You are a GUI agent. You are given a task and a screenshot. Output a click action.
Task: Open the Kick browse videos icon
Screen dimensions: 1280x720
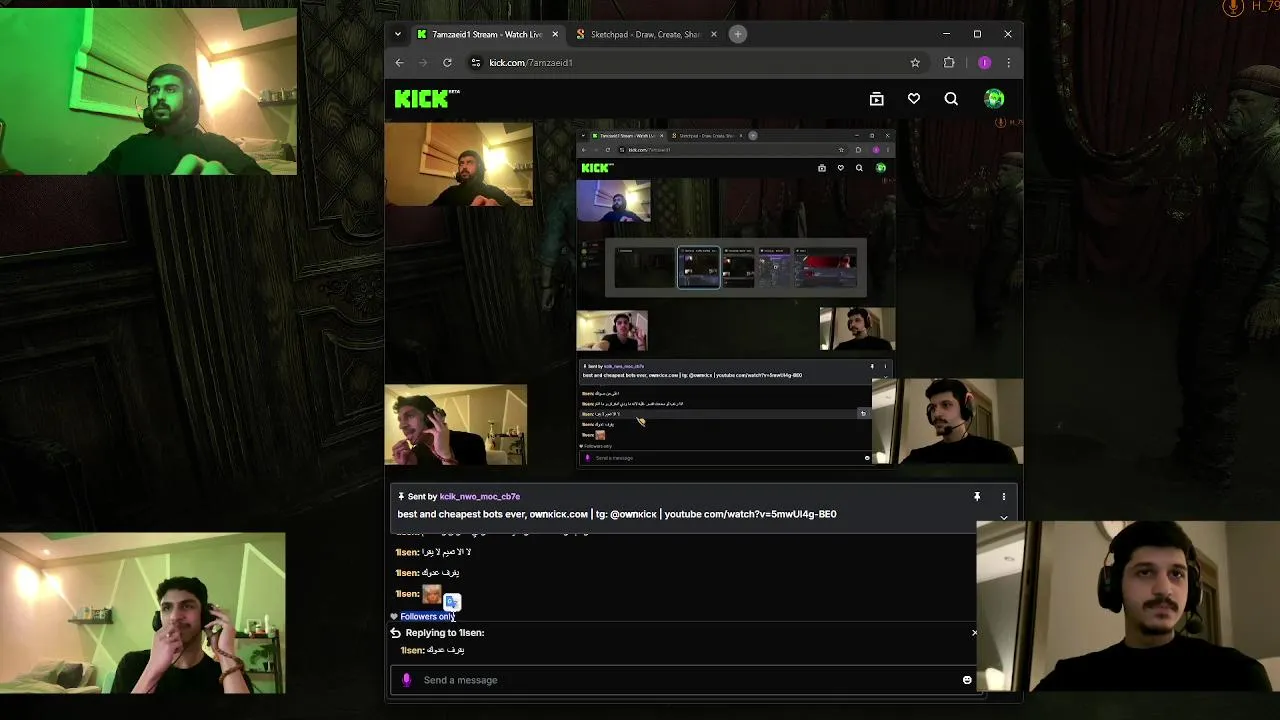(x=877, y=99)
